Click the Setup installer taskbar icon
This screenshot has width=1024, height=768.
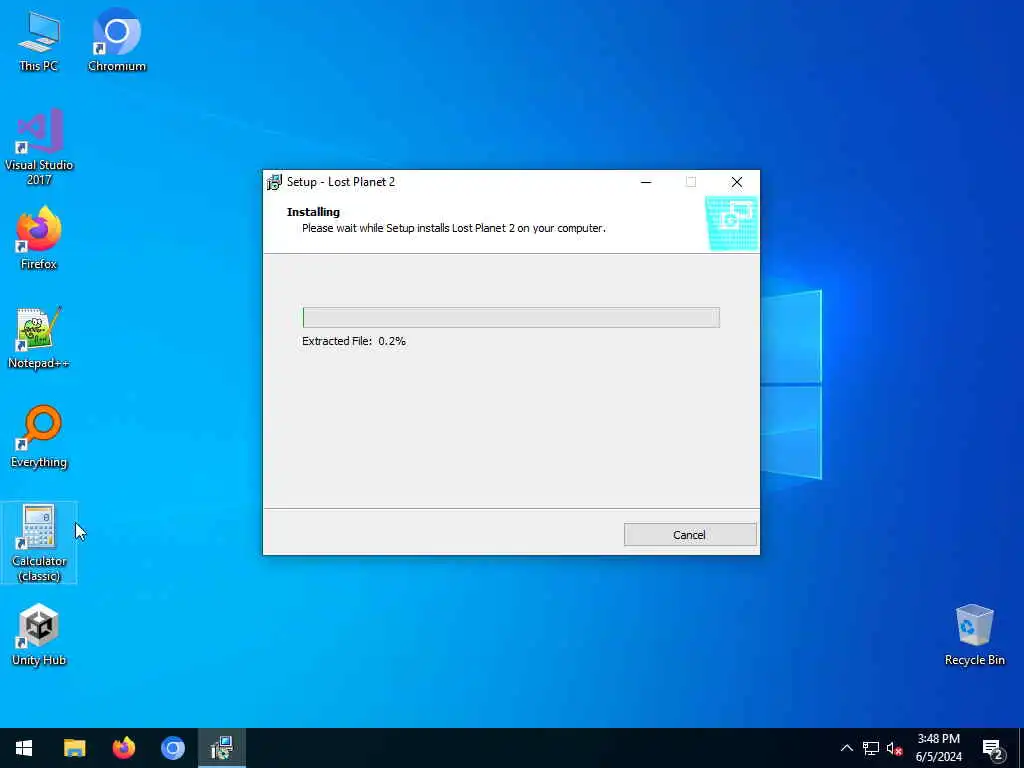click(222, 748)
